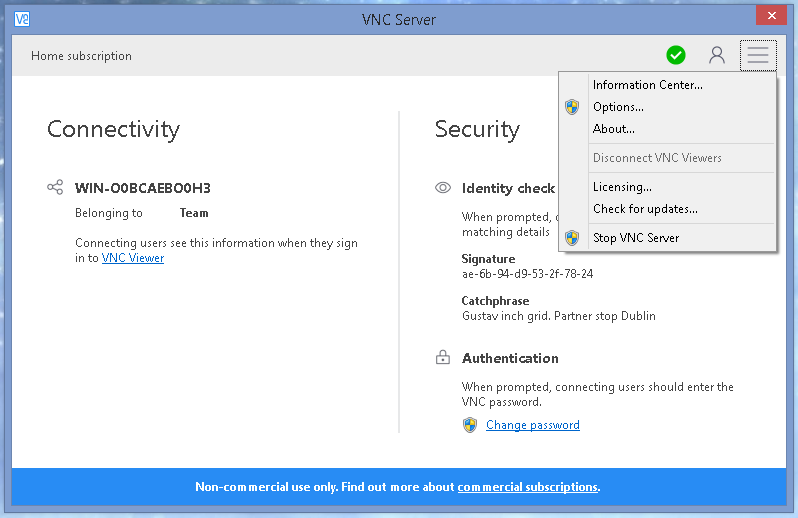
Task: Select Check for updates... menu item
Action: tap(645, 209)
